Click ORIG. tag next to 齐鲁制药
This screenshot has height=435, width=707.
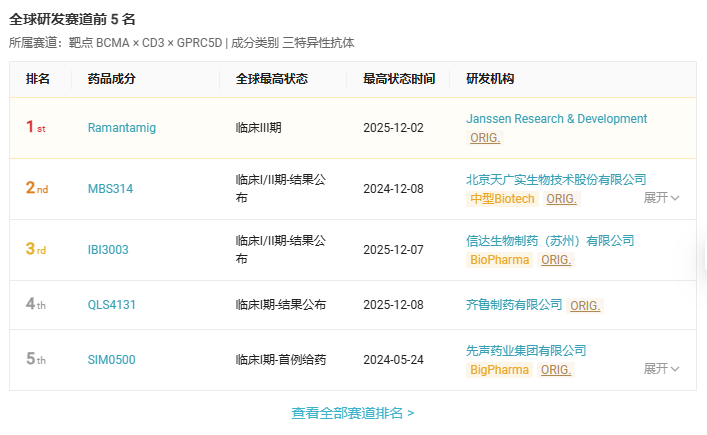(585, 306)
